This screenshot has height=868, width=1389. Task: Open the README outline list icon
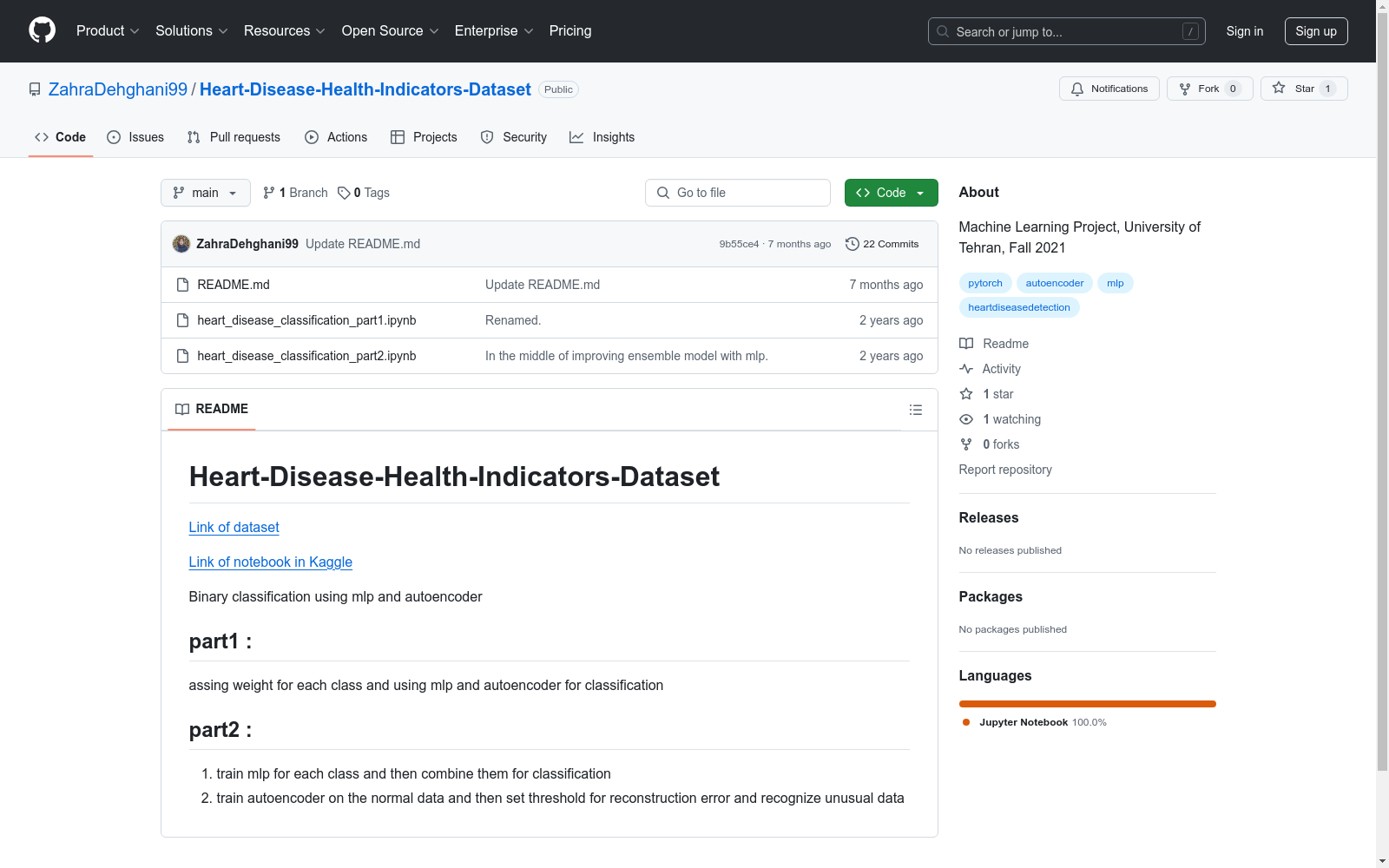tap(916, 410)
